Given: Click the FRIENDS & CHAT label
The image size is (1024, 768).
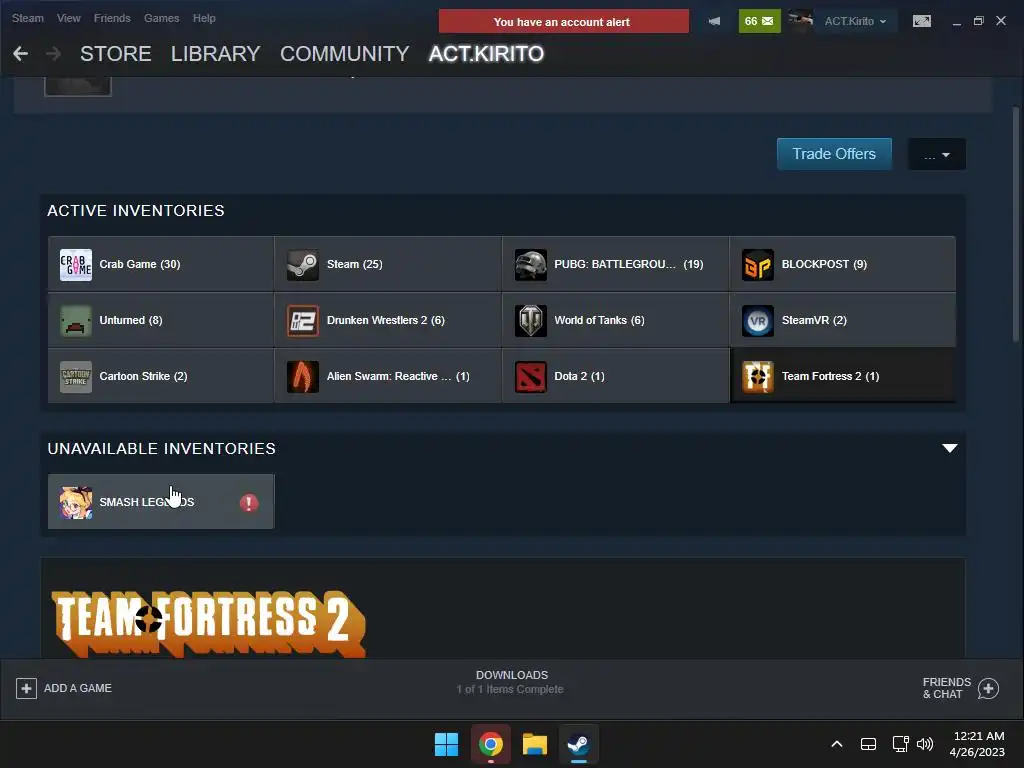Looking at the screenshot, I should coord(946,688).
